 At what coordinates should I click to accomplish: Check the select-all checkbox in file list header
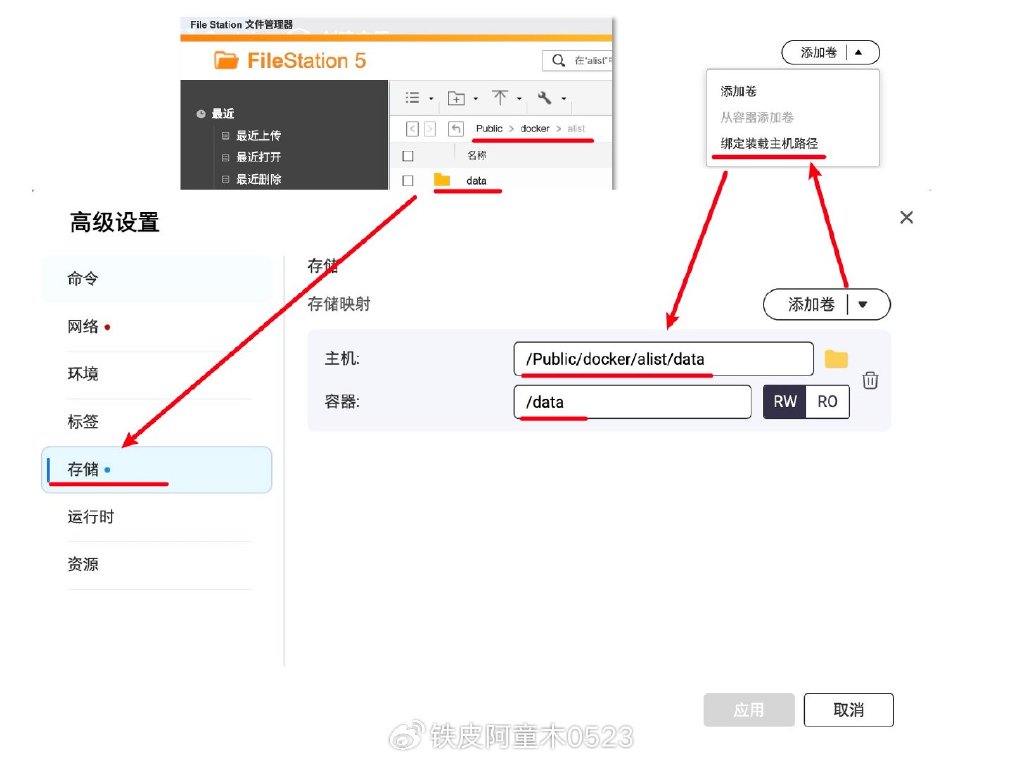pos(409,155)
